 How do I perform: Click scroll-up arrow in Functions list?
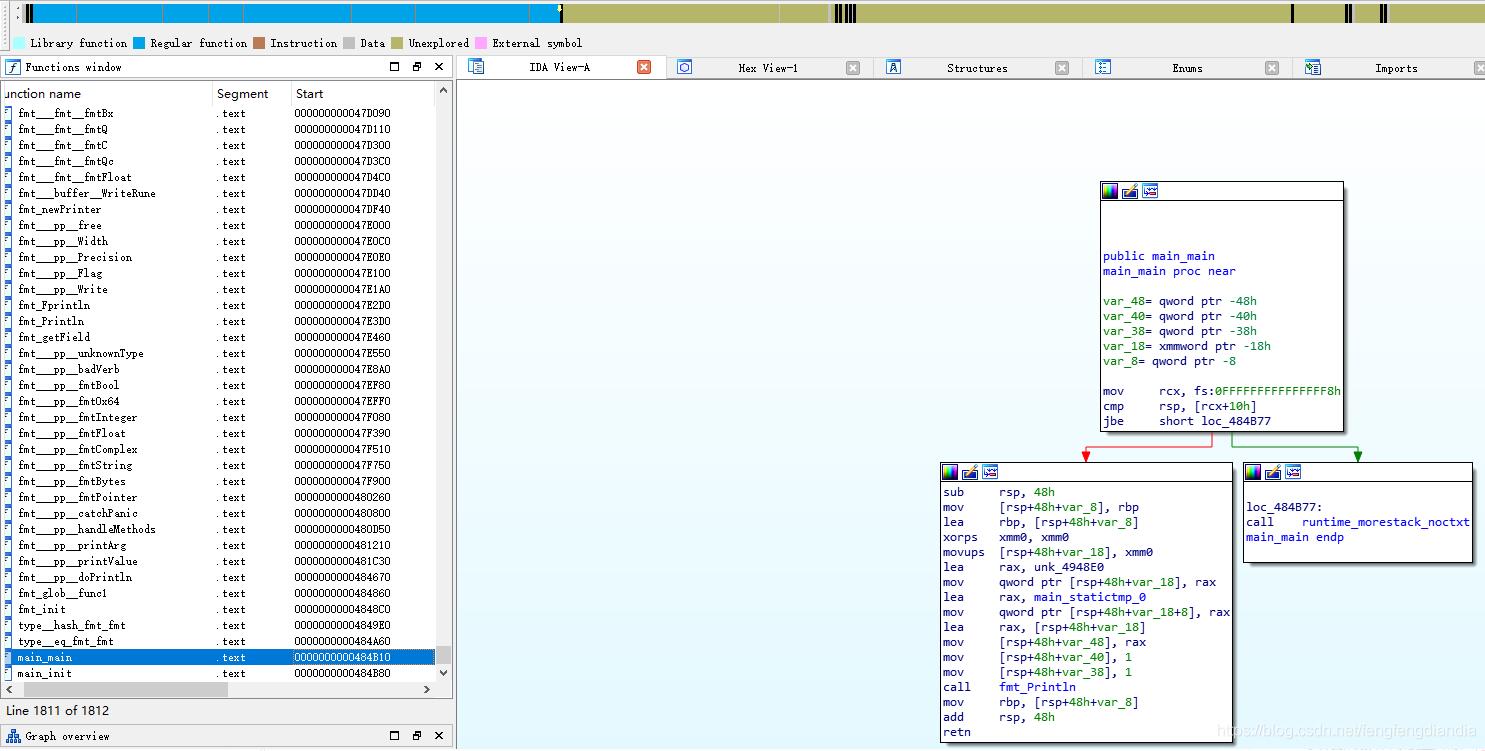pyautogui.click(x=443, y=91)
